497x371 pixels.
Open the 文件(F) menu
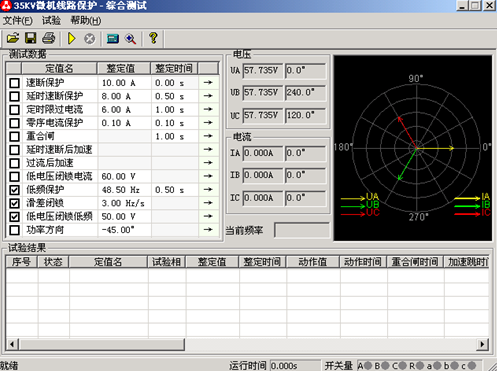[x=18, y=21]
